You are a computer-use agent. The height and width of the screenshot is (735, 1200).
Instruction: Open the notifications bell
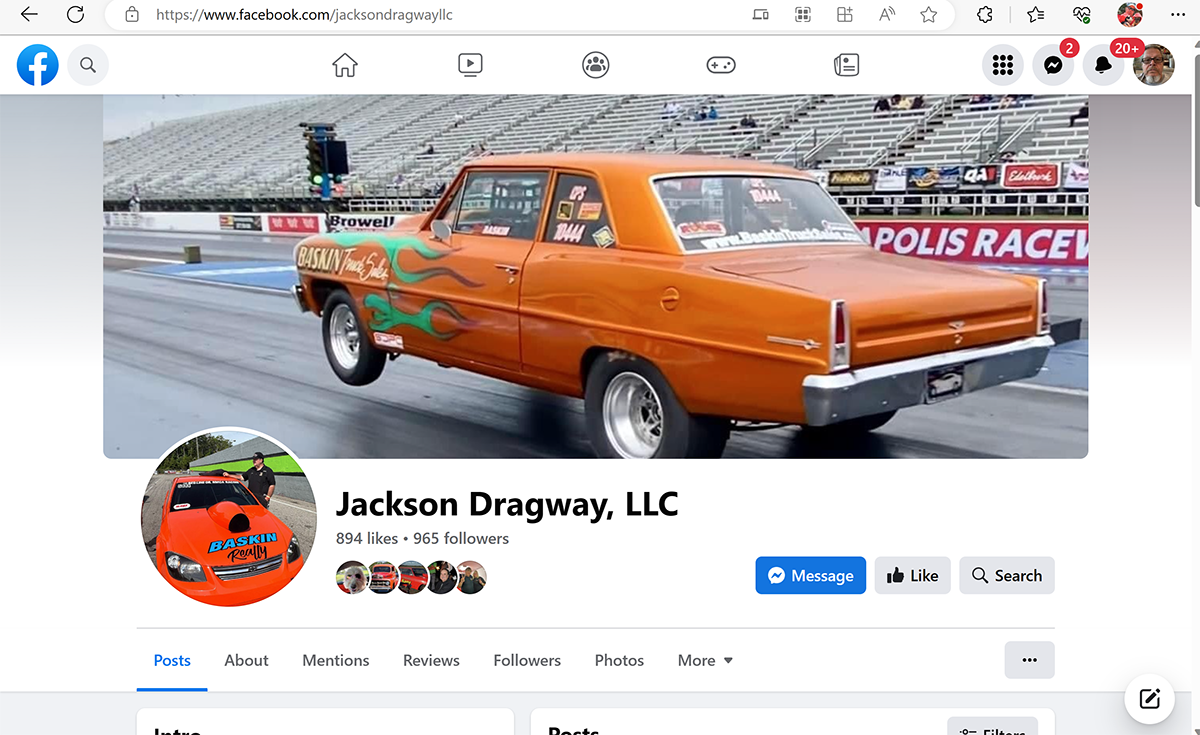pyautogui.click(x=1103, y=66)
